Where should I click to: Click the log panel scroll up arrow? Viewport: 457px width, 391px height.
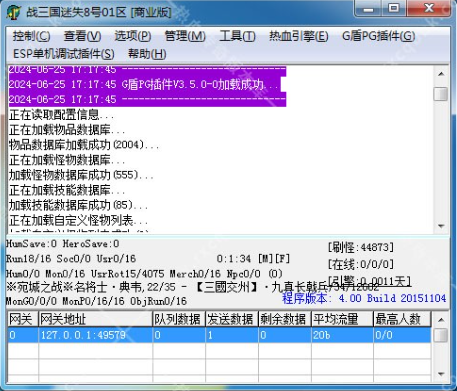point(441,74)
